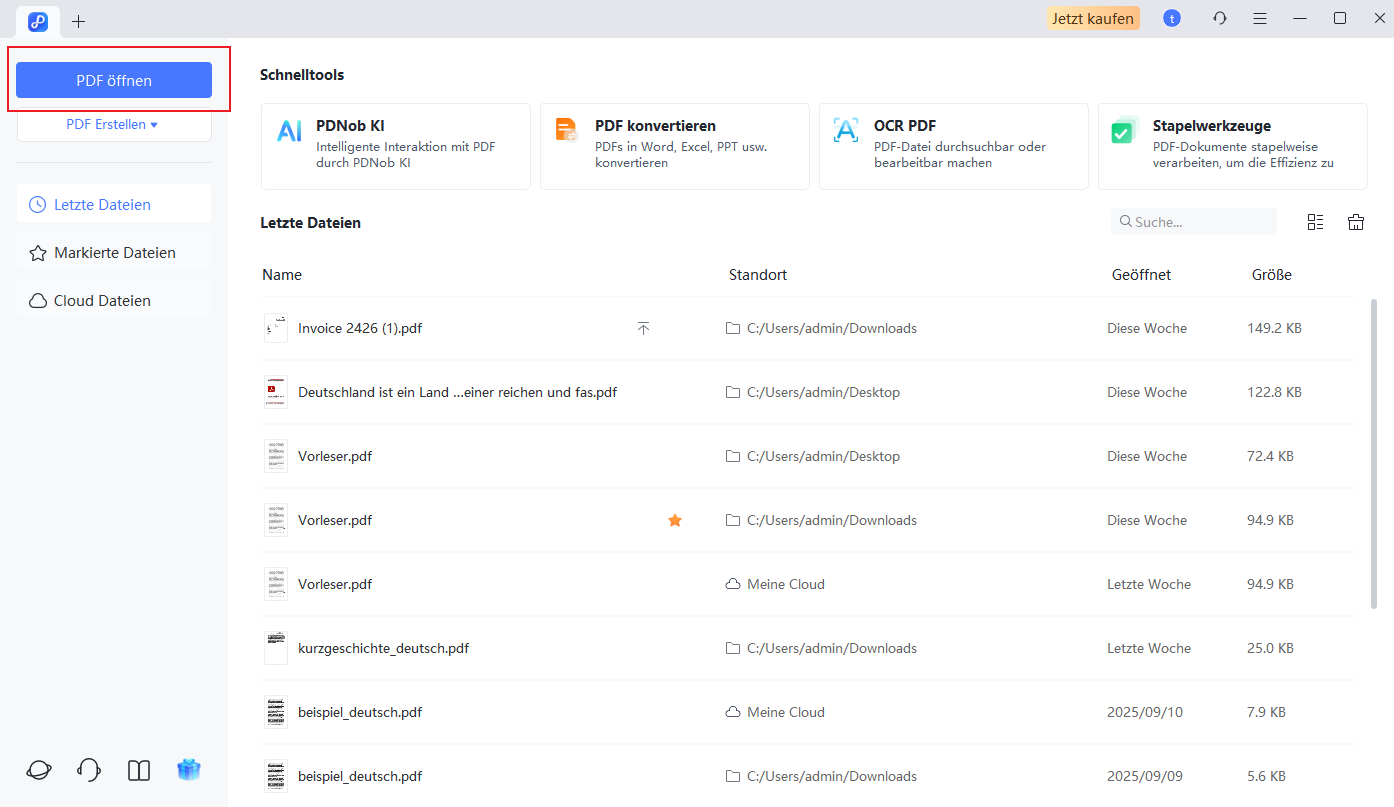
Task: Open the PDF konvertieren quick tool
Action: (674, 146)
